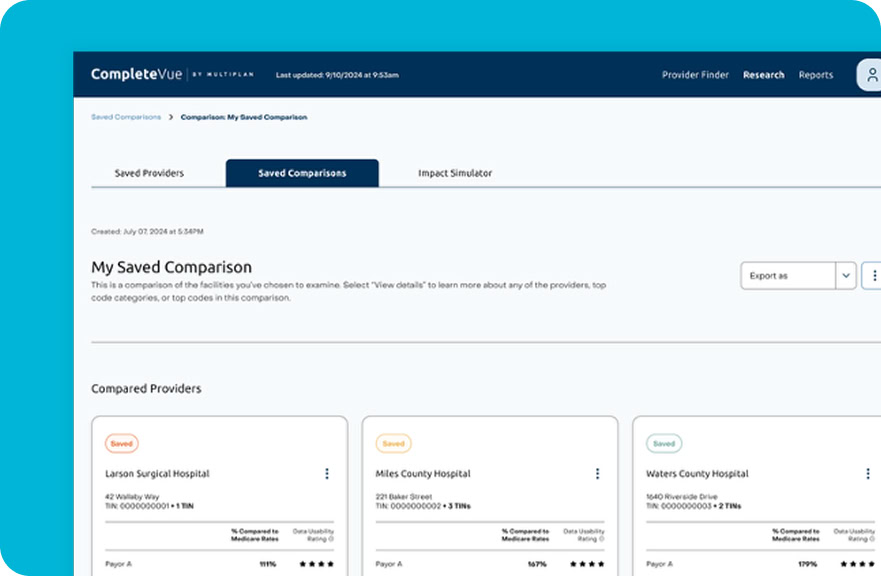Click the info icon in Miles County rating header
The height and width of the screenshot is (576, 881).
point(602,539)
